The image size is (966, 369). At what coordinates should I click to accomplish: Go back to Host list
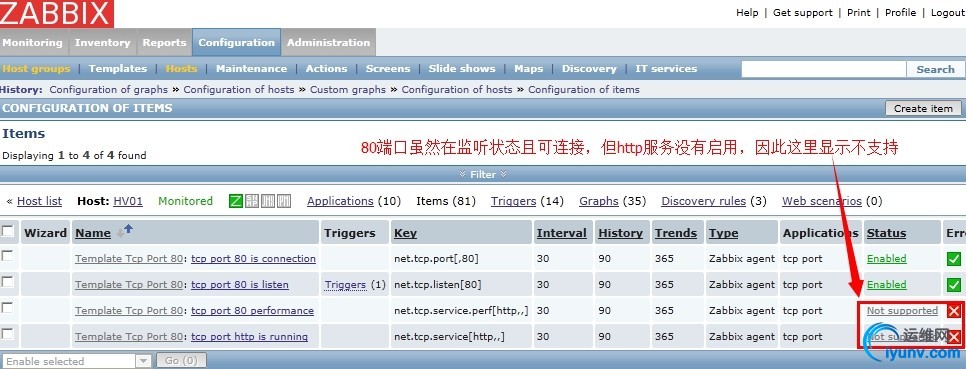coord(39,201)
